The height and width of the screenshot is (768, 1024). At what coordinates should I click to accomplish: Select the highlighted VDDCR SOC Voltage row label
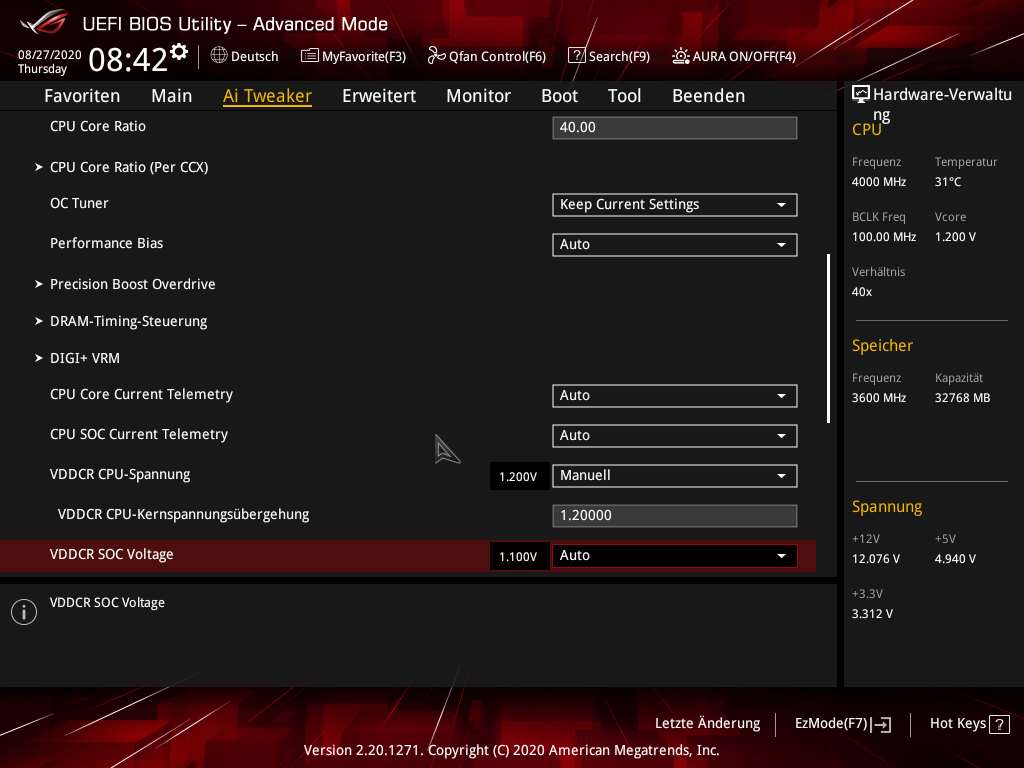[x=112, y=554]
